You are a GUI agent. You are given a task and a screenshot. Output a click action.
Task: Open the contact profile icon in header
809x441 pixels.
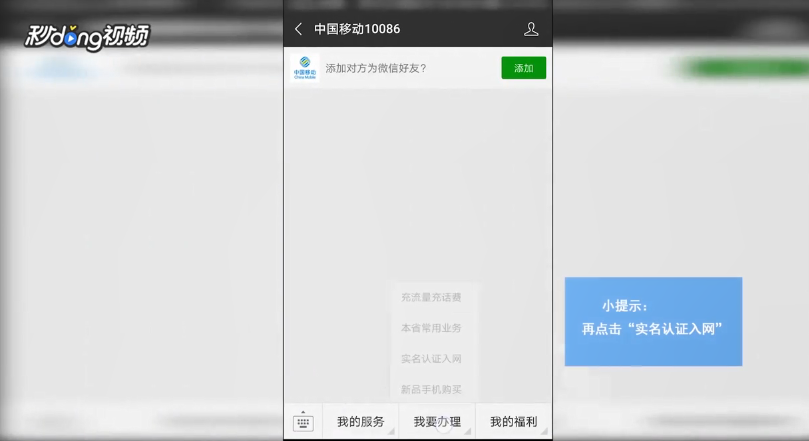pos(531,29)
